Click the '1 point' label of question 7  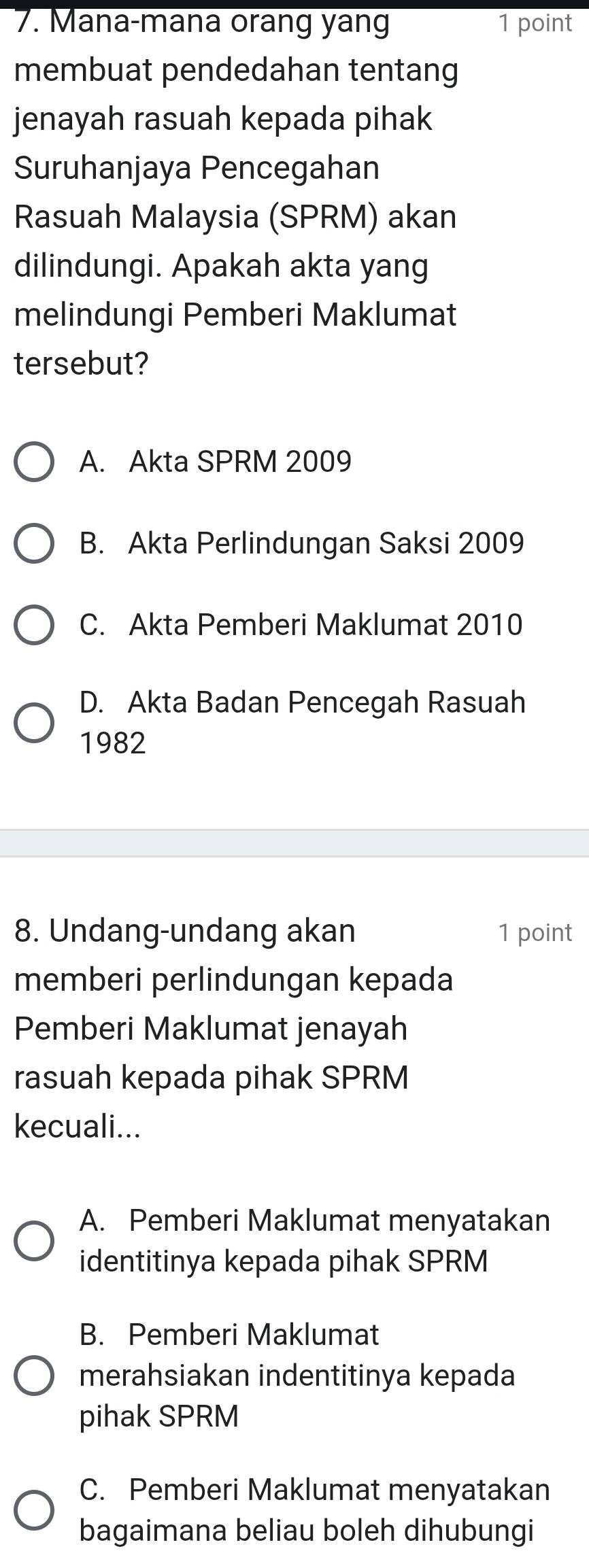pyautogui.click(x=535, y=23)
